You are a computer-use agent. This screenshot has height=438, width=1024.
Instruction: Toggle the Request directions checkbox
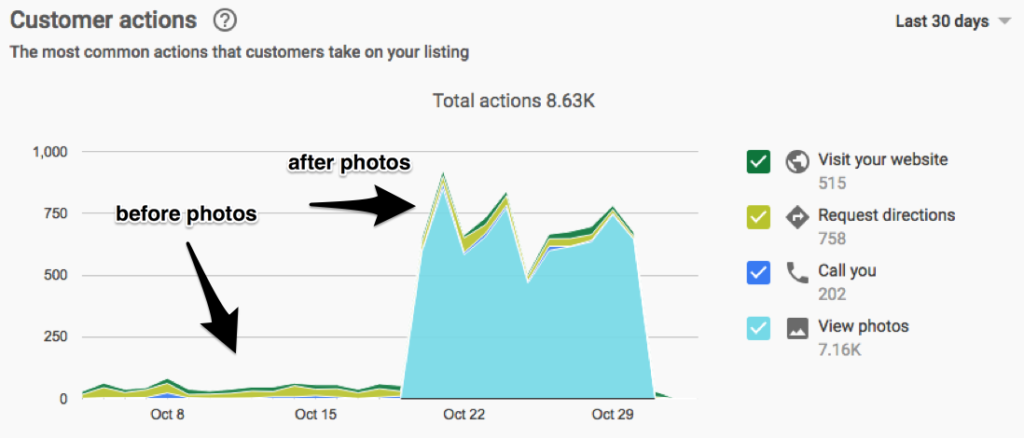point(758,217)
